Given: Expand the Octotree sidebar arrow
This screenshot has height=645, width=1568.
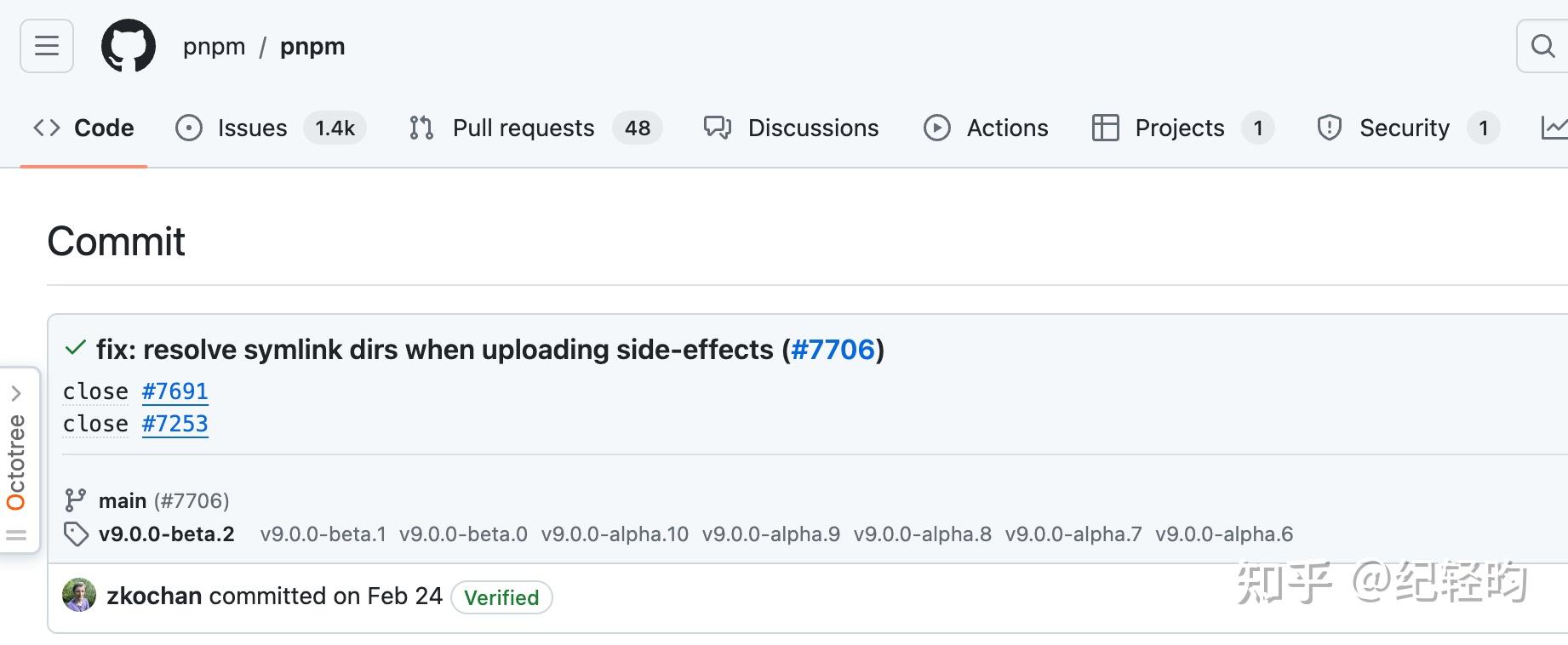Looking at the screenshot, I should (16, 393).
